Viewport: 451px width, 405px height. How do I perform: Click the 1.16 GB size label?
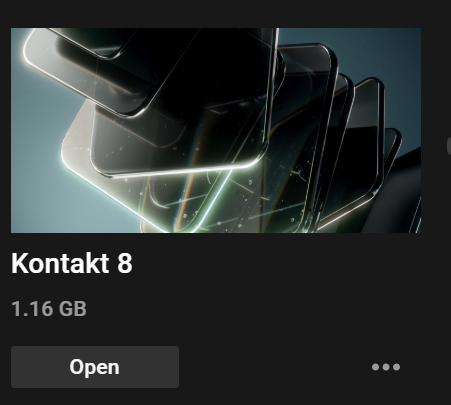(x=49, y=309)
